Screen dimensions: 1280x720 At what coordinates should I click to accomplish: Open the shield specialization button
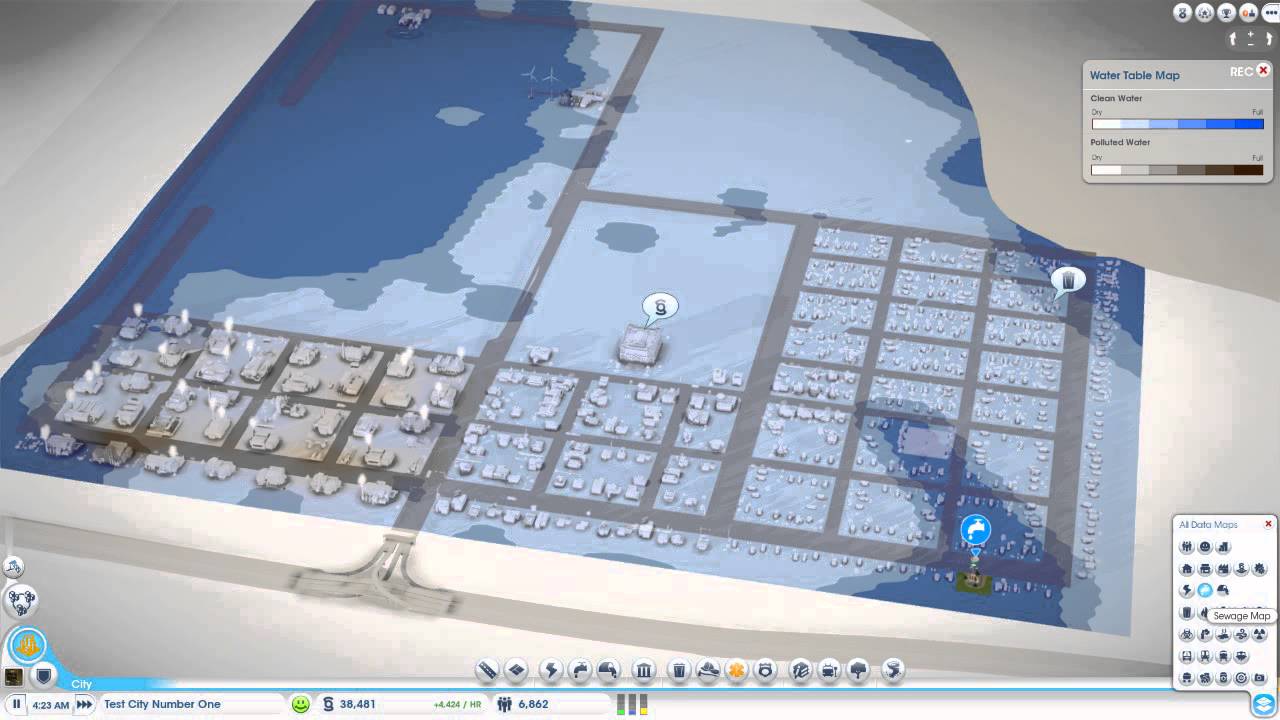(x=43, y=677)
